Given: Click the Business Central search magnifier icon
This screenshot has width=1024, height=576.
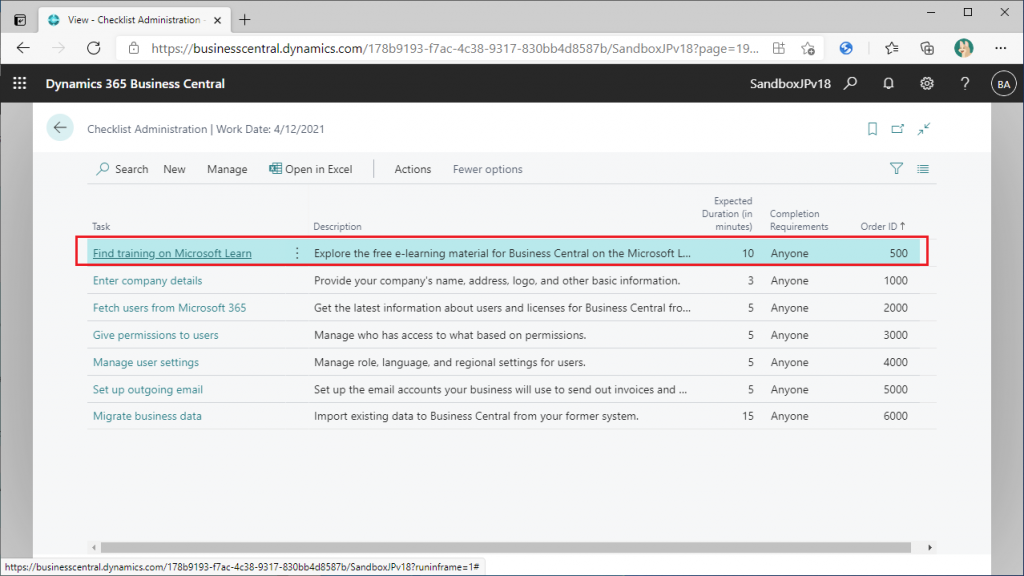Looking at the screenshot, I should click(x=850, y=84).
